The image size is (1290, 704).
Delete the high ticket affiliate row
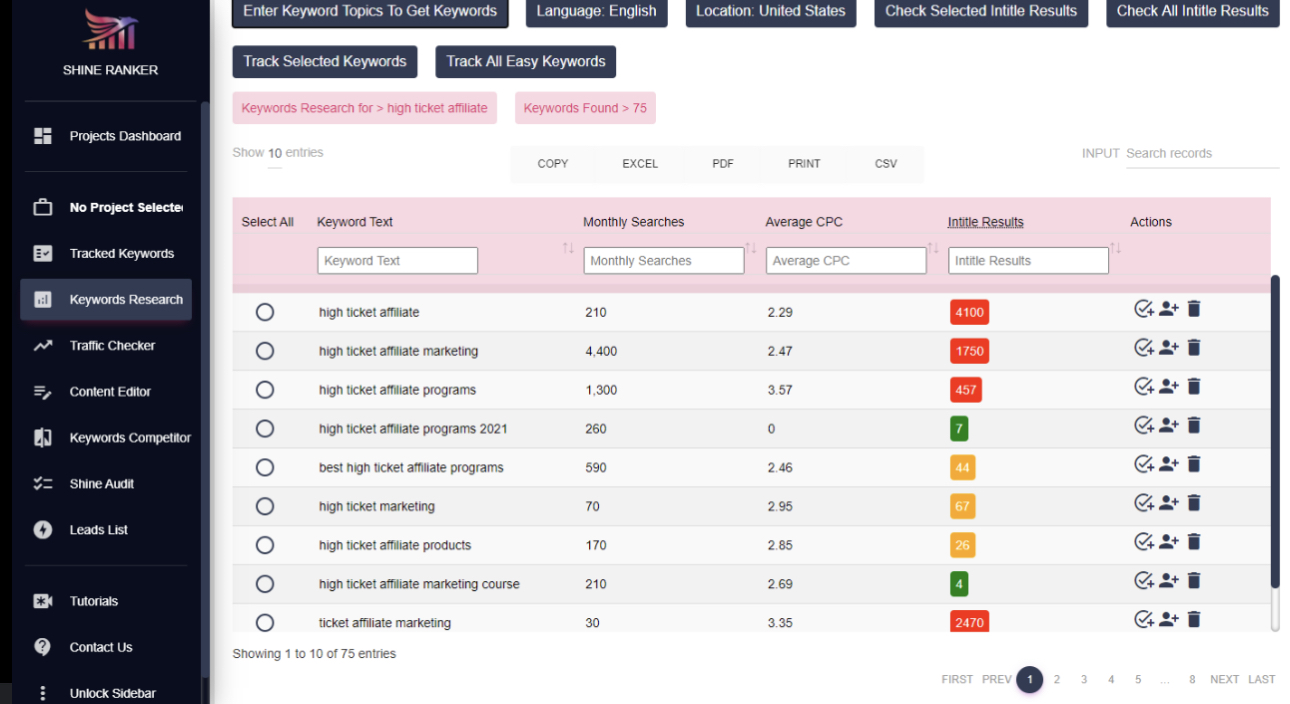point(1194,309)
